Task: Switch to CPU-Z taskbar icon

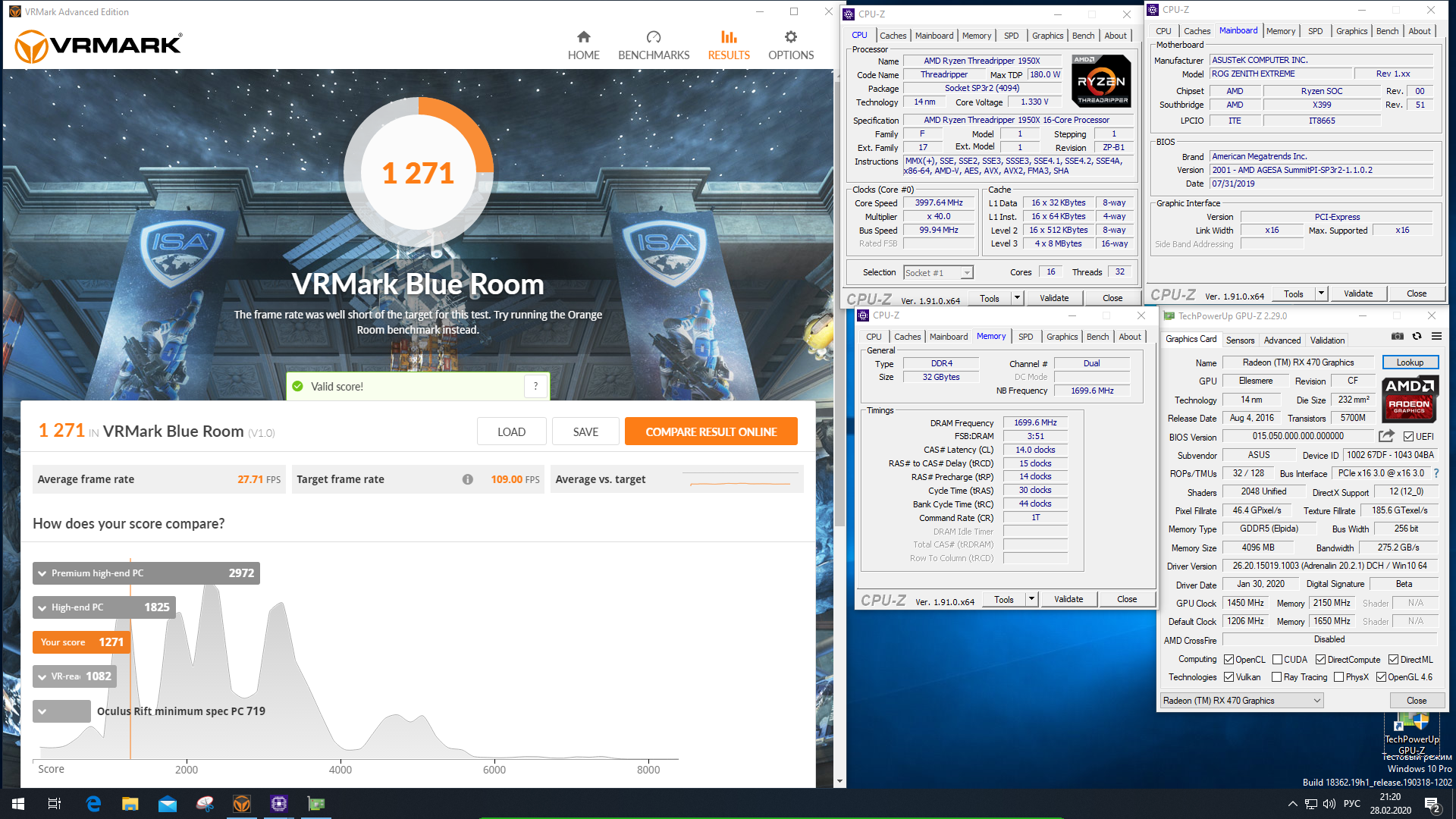Action: tap(279, 804)
